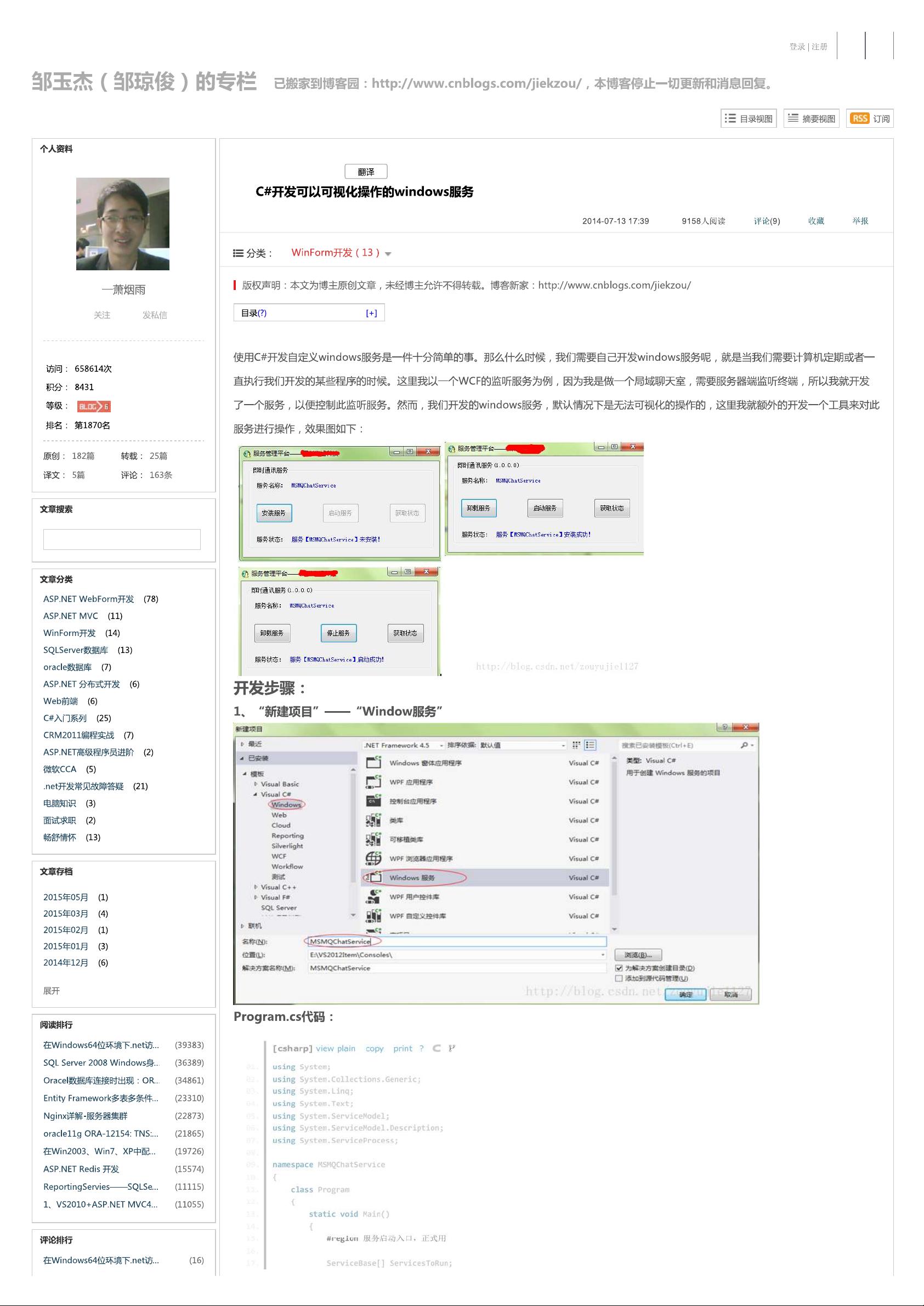The width and height of the screenshot is (924, 1306).
Task: Open the ASP.NET MVC category
Action: [x=71, y=616]
